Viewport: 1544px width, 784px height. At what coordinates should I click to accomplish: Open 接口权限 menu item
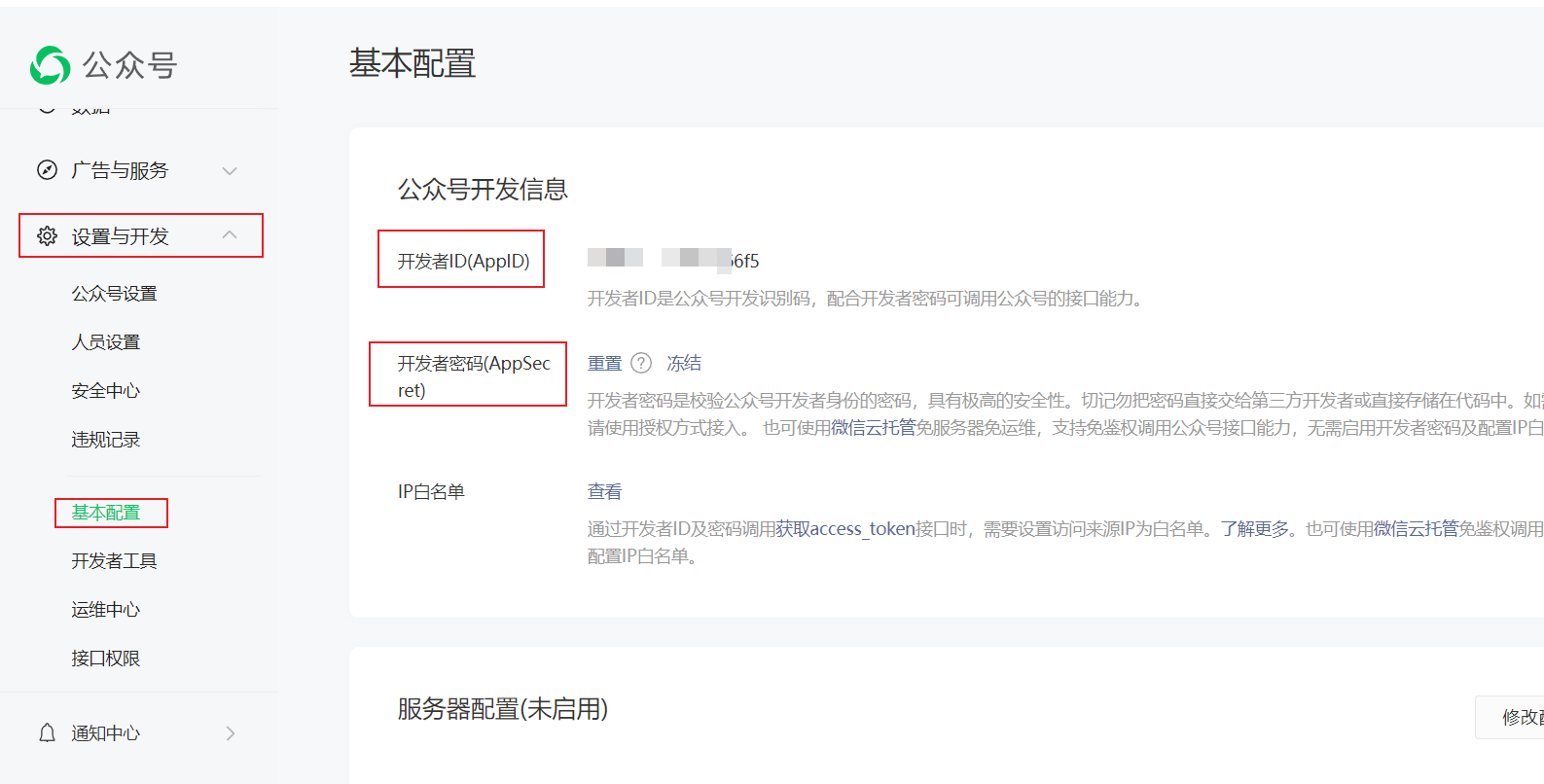[106, 658]
